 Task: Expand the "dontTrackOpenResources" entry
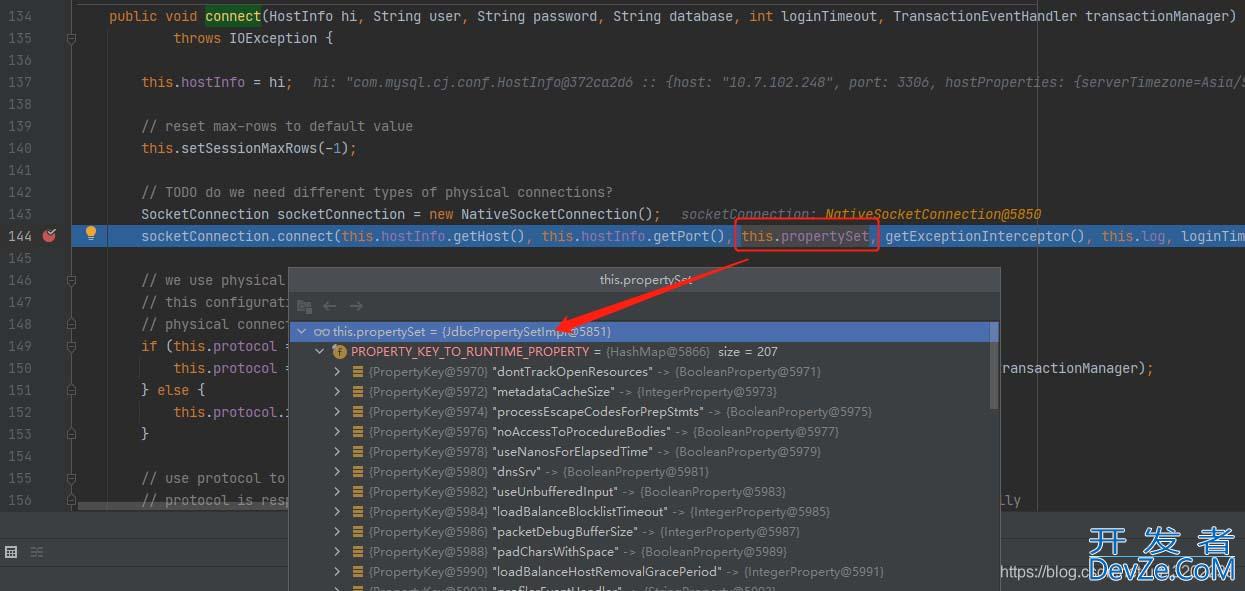coord(338,372)
